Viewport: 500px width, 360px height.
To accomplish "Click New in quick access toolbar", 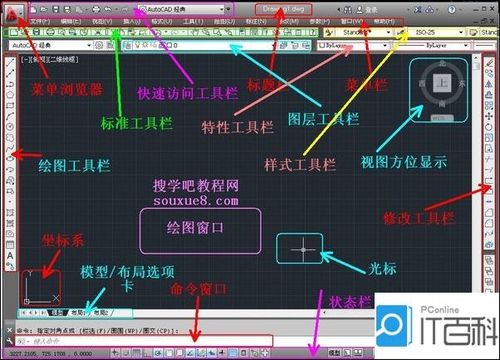I will coord(33,10).
